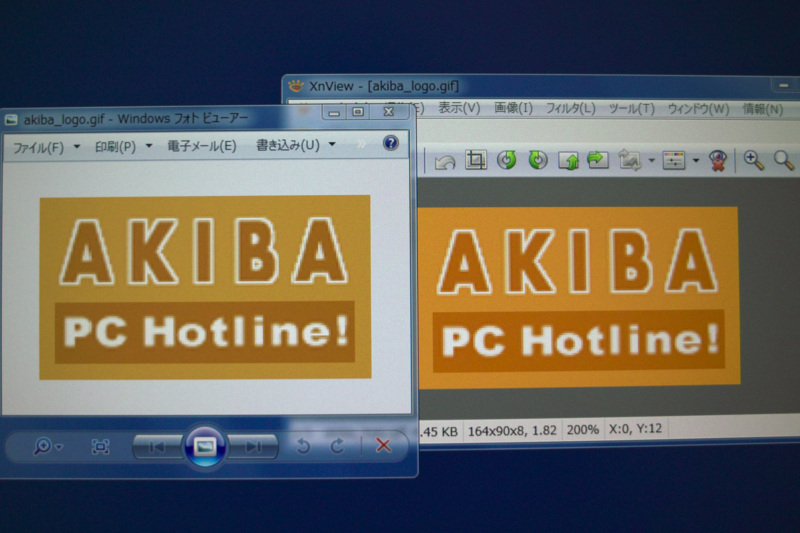Show hidden toolbar items chevron in Photo Viewer
The height and width of the screenshot is (533, 800).
pos(361,144)
